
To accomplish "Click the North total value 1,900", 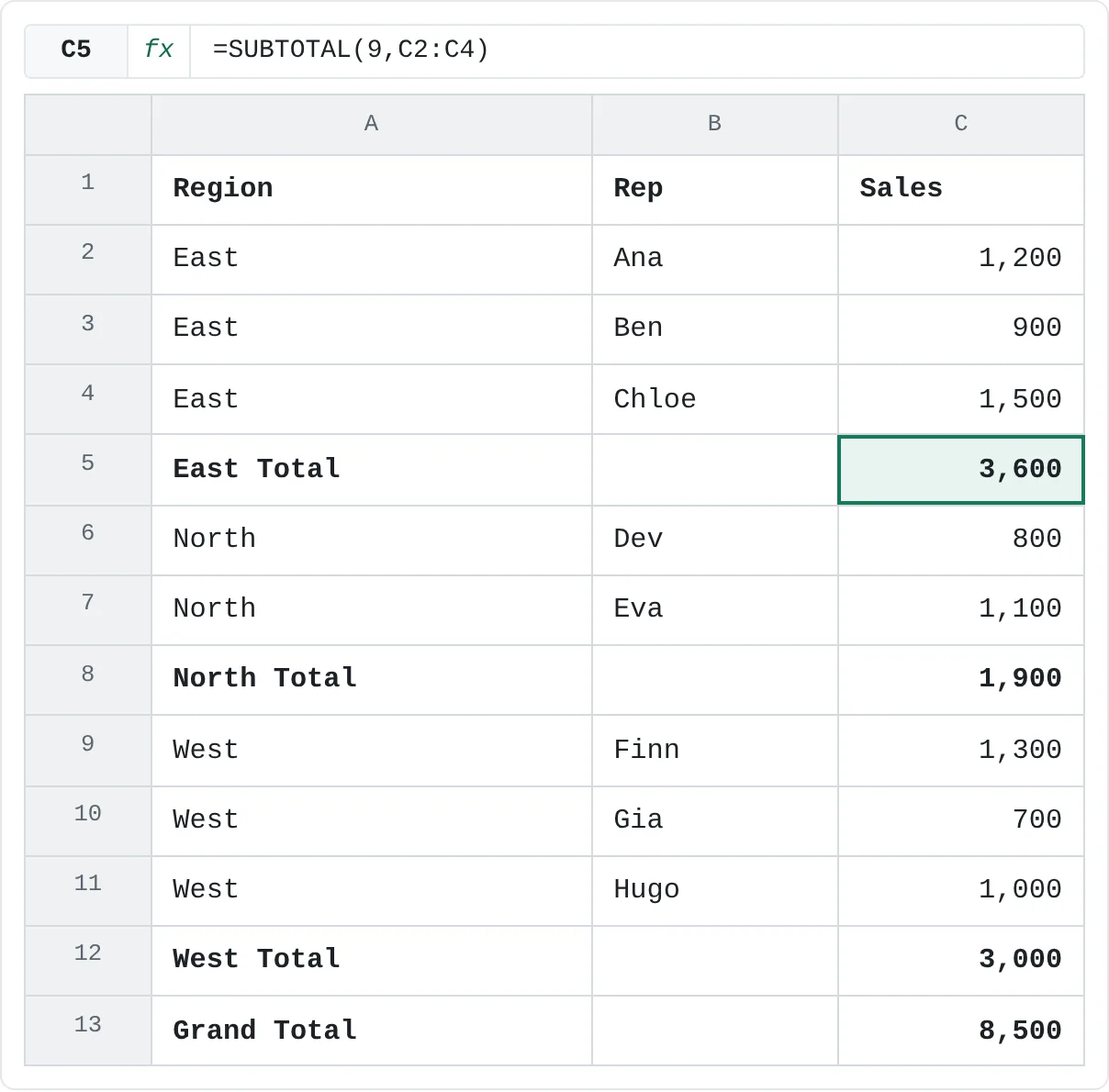I will coord(961,680).
